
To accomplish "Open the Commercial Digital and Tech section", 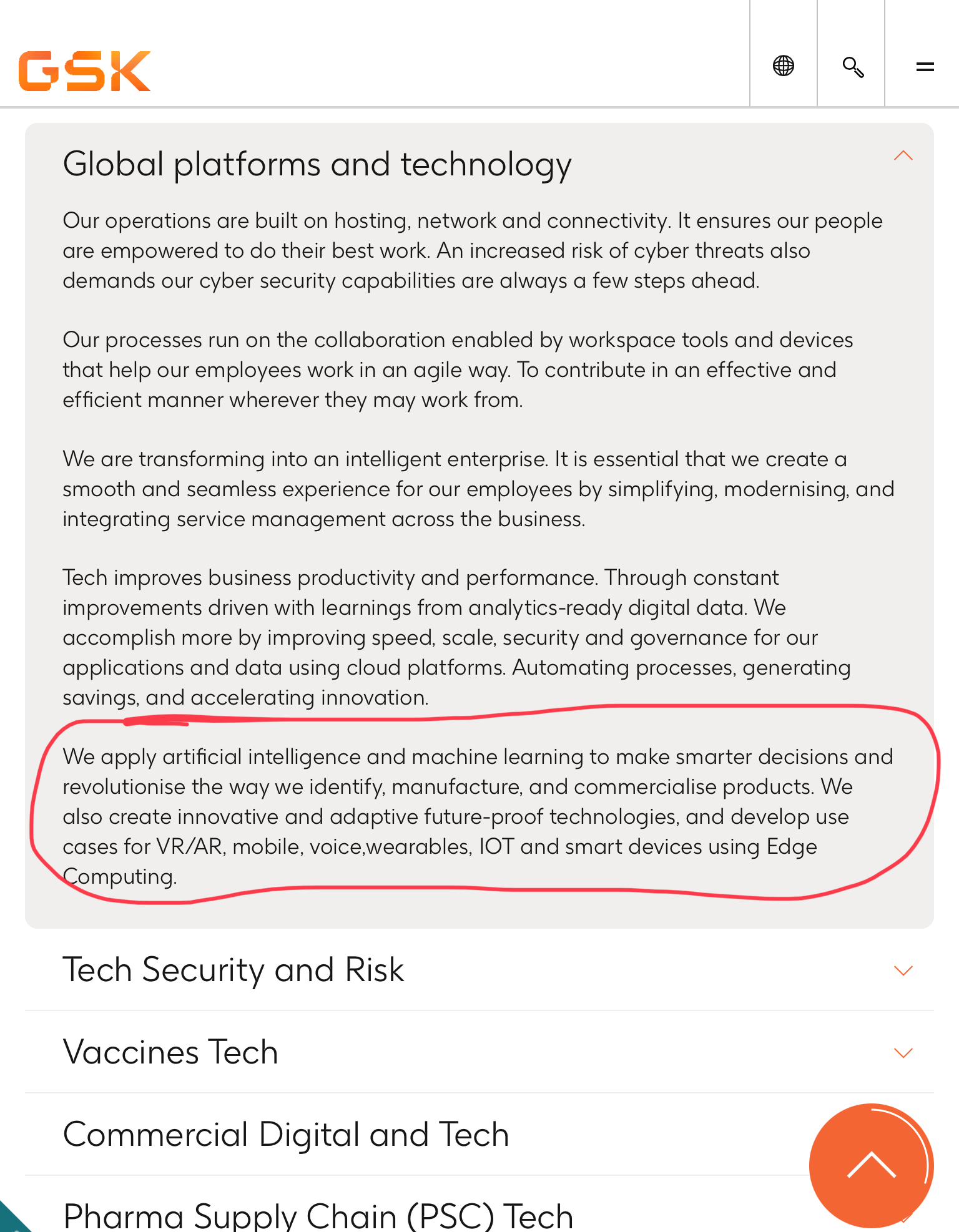I will [x=286, y=1135].
